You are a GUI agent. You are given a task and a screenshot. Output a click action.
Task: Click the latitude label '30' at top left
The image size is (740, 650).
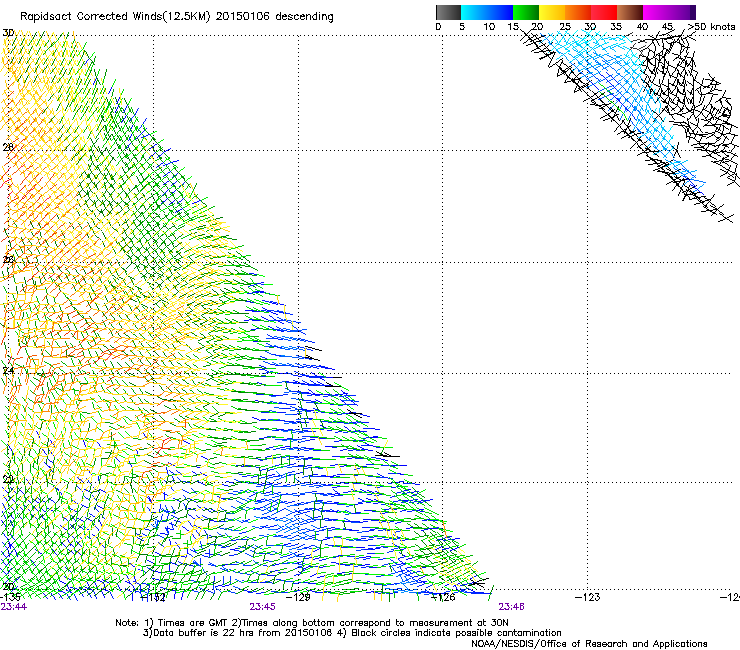(x=8, y=33)
